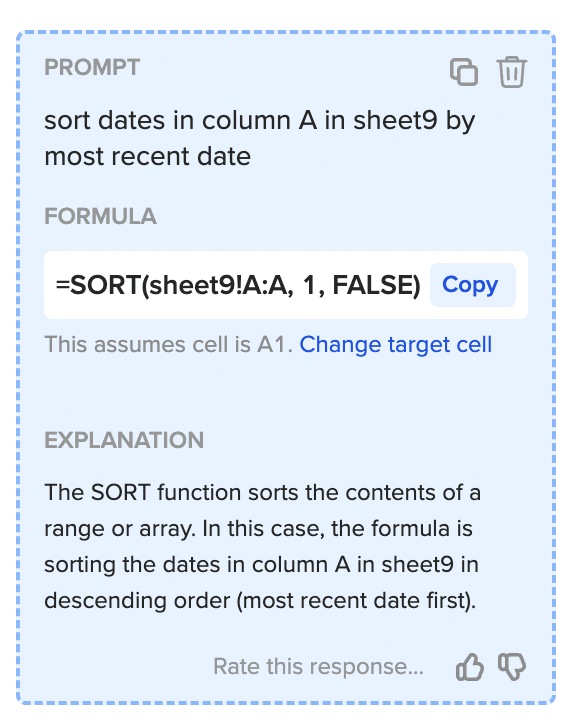Click the explanation paragraph text
Viewport: 574px width, 722px height.
(262, 546)
